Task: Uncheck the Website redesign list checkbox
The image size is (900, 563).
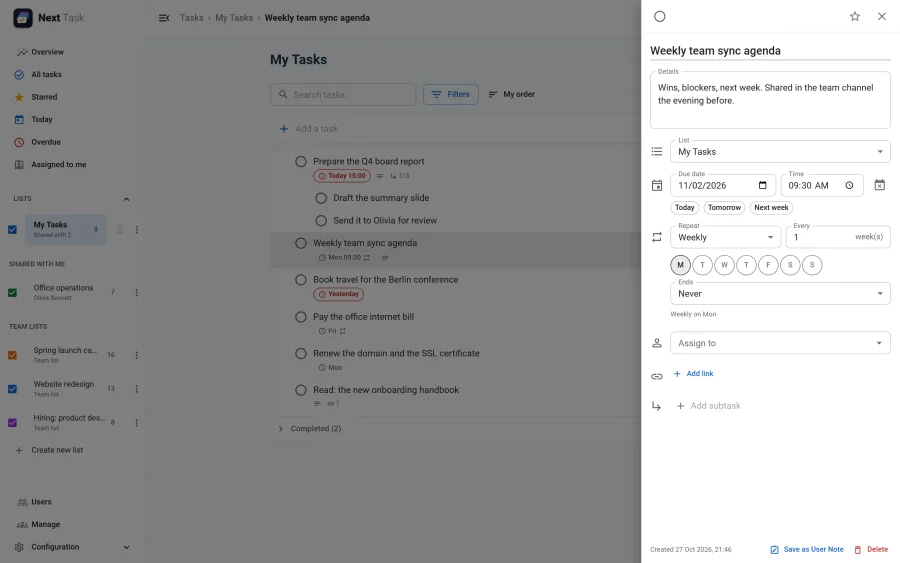Action: (12, 389)
